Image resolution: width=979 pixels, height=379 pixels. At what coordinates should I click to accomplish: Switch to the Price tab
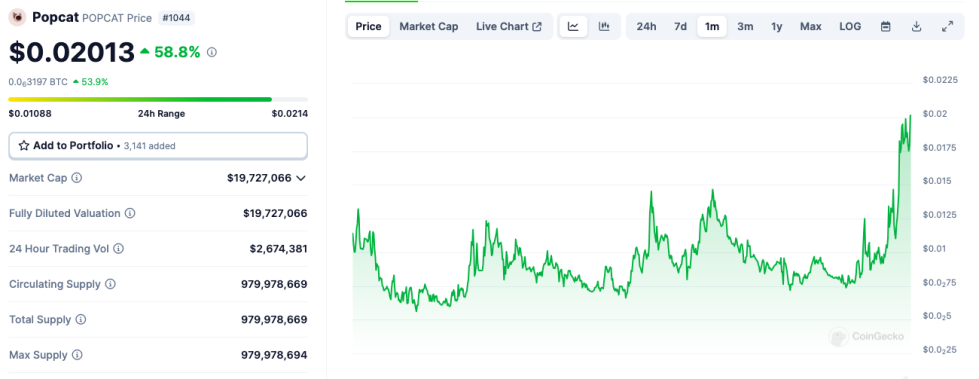click(368, 26)
